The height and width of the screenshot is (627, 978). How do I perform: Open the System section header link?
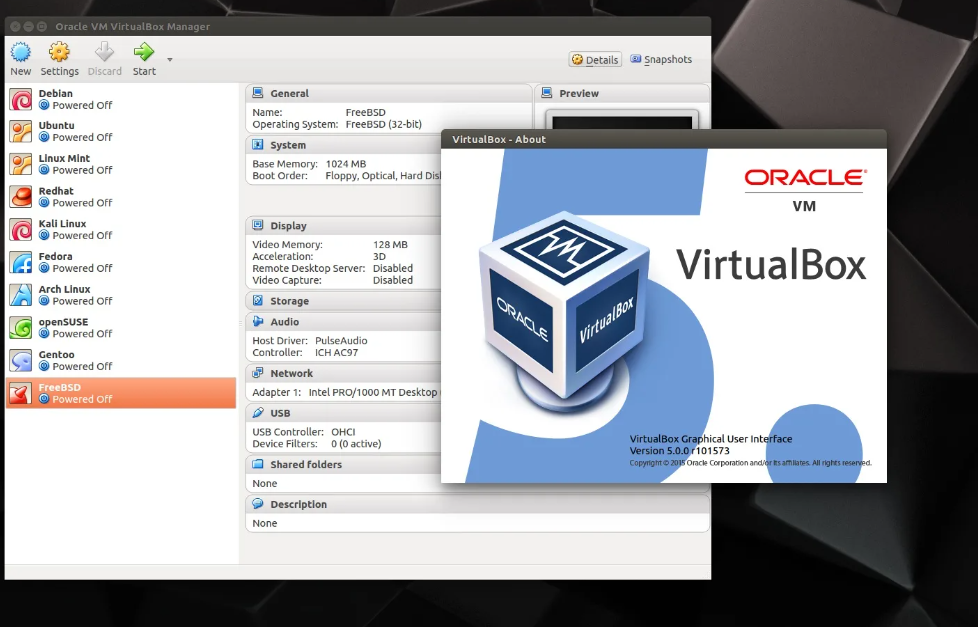(288, 145)
